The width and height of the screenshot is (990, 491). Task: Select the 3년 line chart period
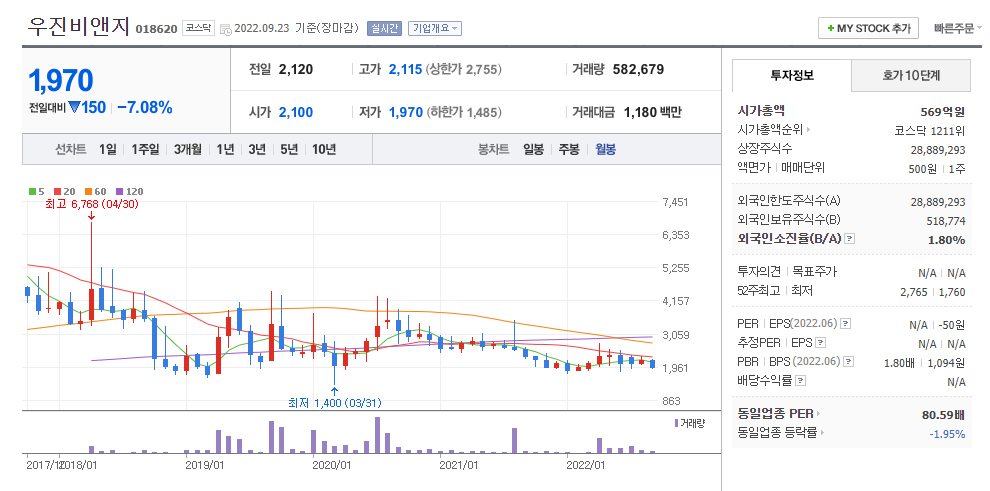257,150
